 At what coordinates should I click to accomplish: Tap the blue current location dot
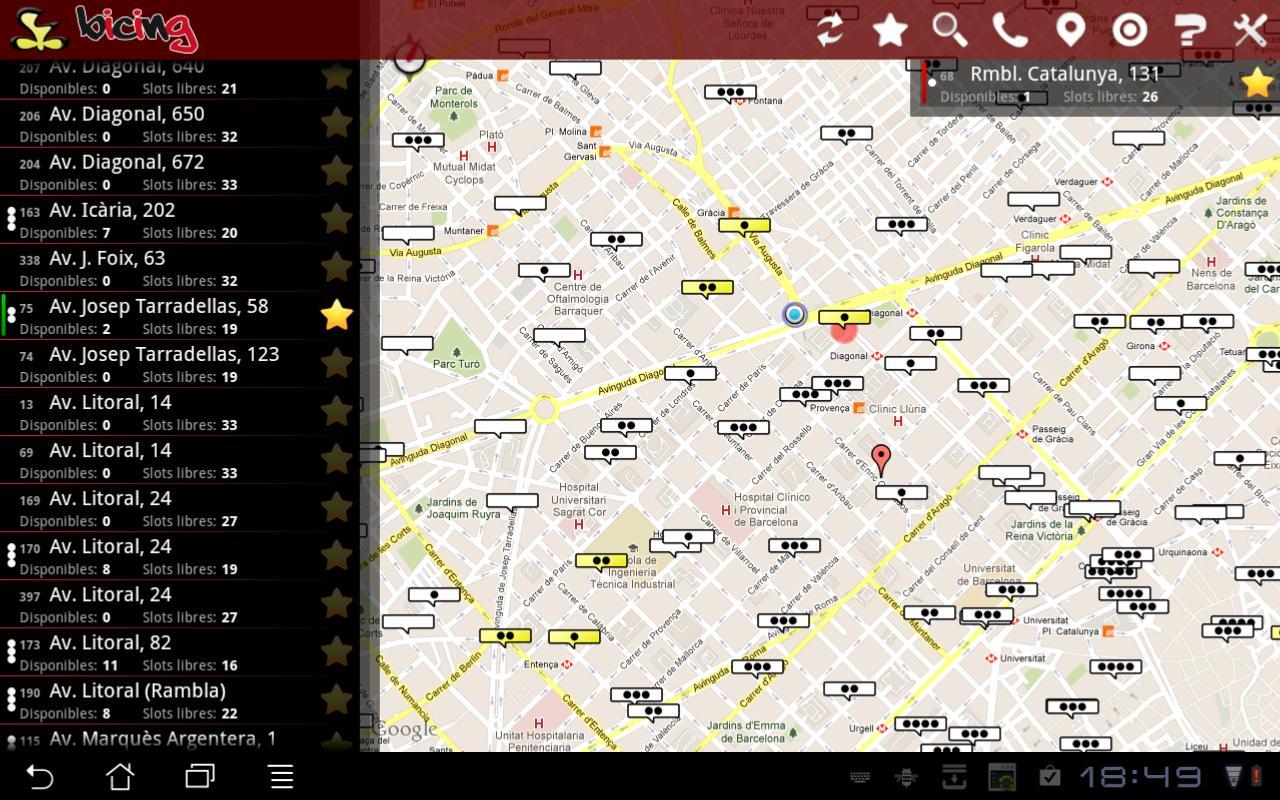[x=795, y=315]
